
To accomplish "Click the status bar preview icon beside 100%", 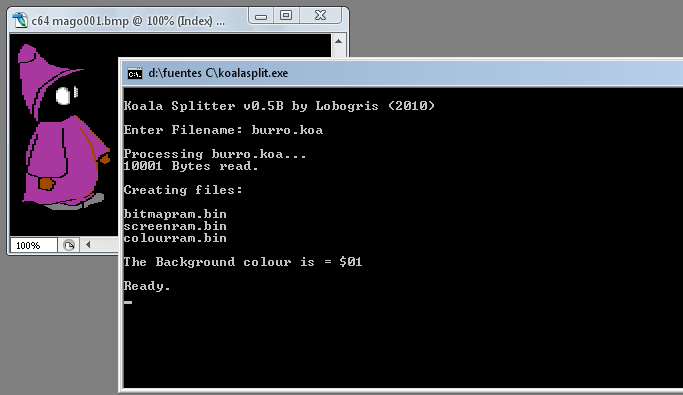I will (69, 245).
